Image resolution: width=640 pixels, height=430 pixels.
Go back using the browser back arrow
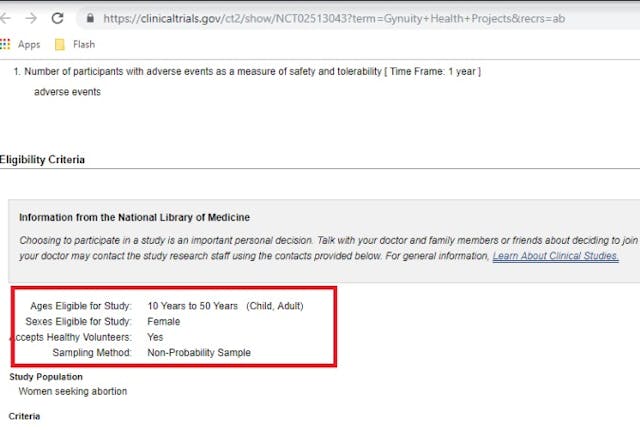[x=7, y=18]
